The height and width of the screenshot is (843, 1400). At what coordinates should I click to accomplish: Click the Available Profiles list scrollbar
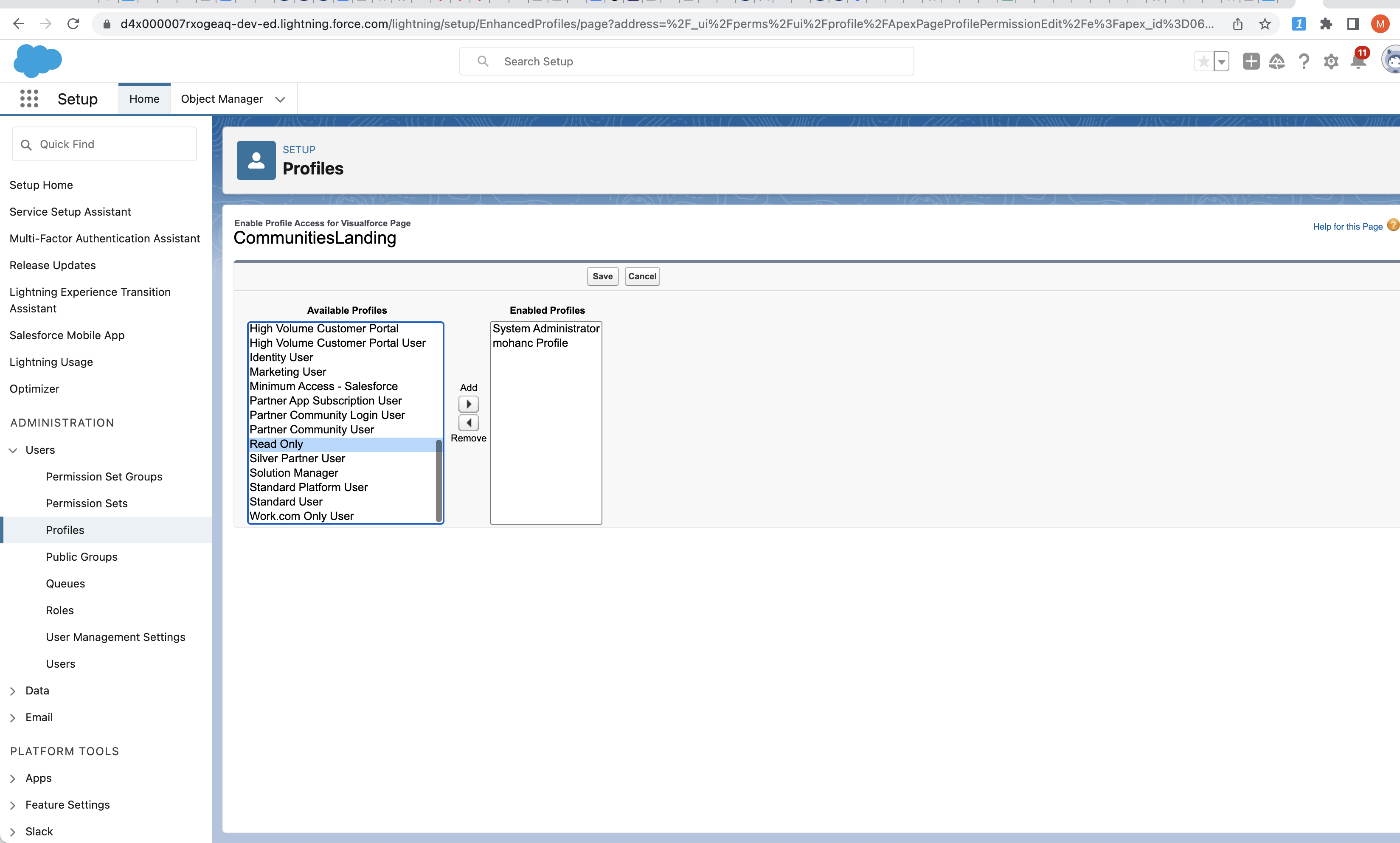point(439,480)
